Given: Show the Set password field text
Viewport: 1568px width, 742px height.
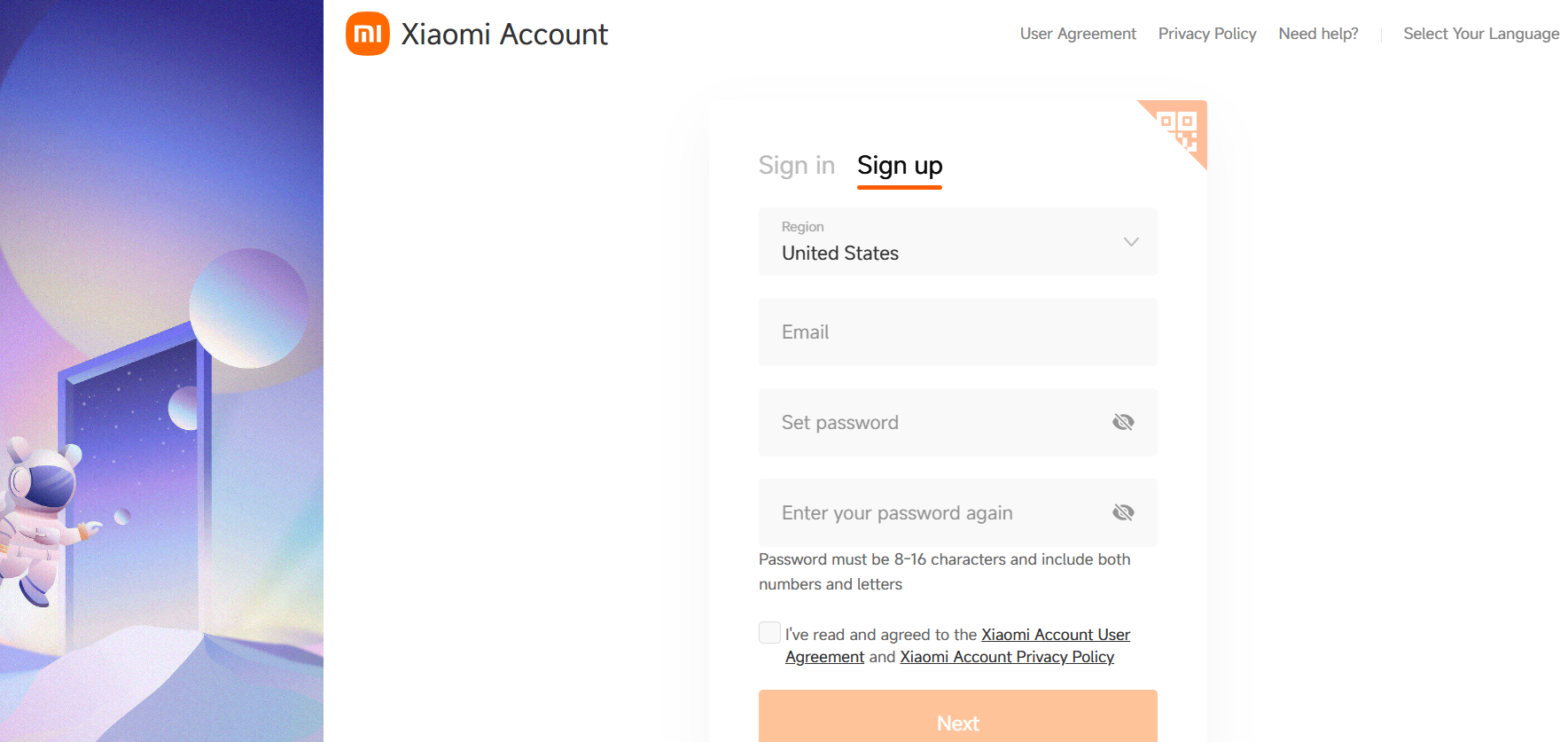Looking at the screenshot, I should pos(1123,422).
